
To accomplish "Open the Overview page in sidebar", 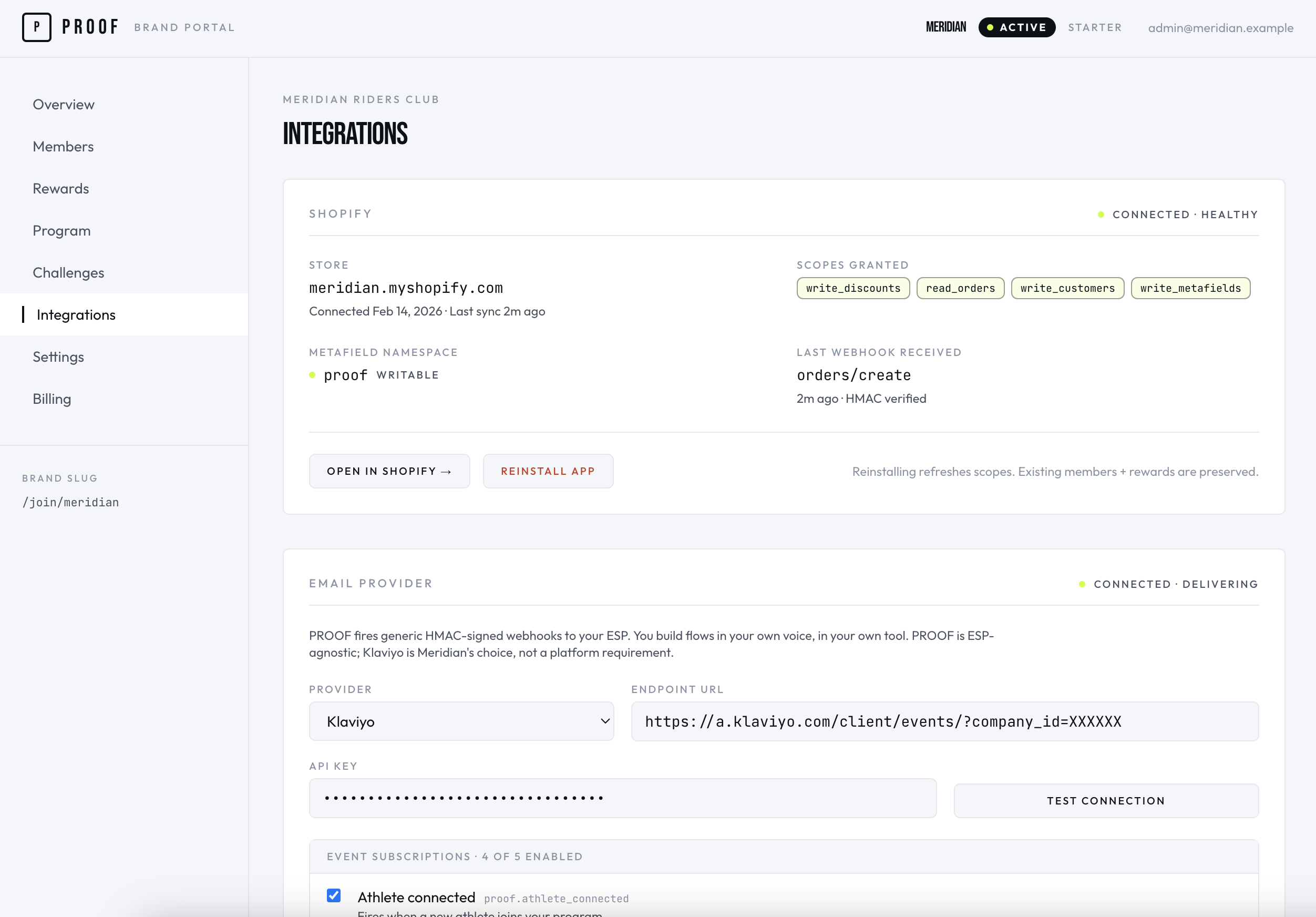I will [64, 105].
